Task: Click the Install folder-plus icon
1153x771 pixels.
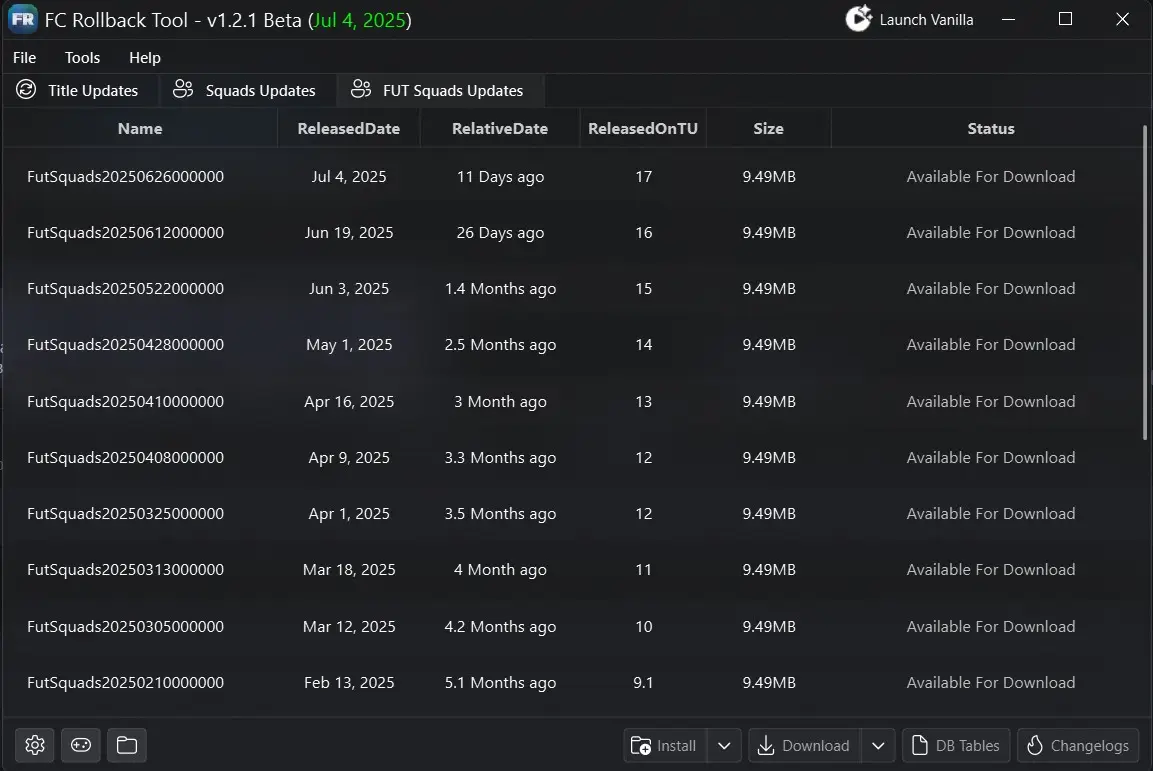Action: tap(640, 746)
